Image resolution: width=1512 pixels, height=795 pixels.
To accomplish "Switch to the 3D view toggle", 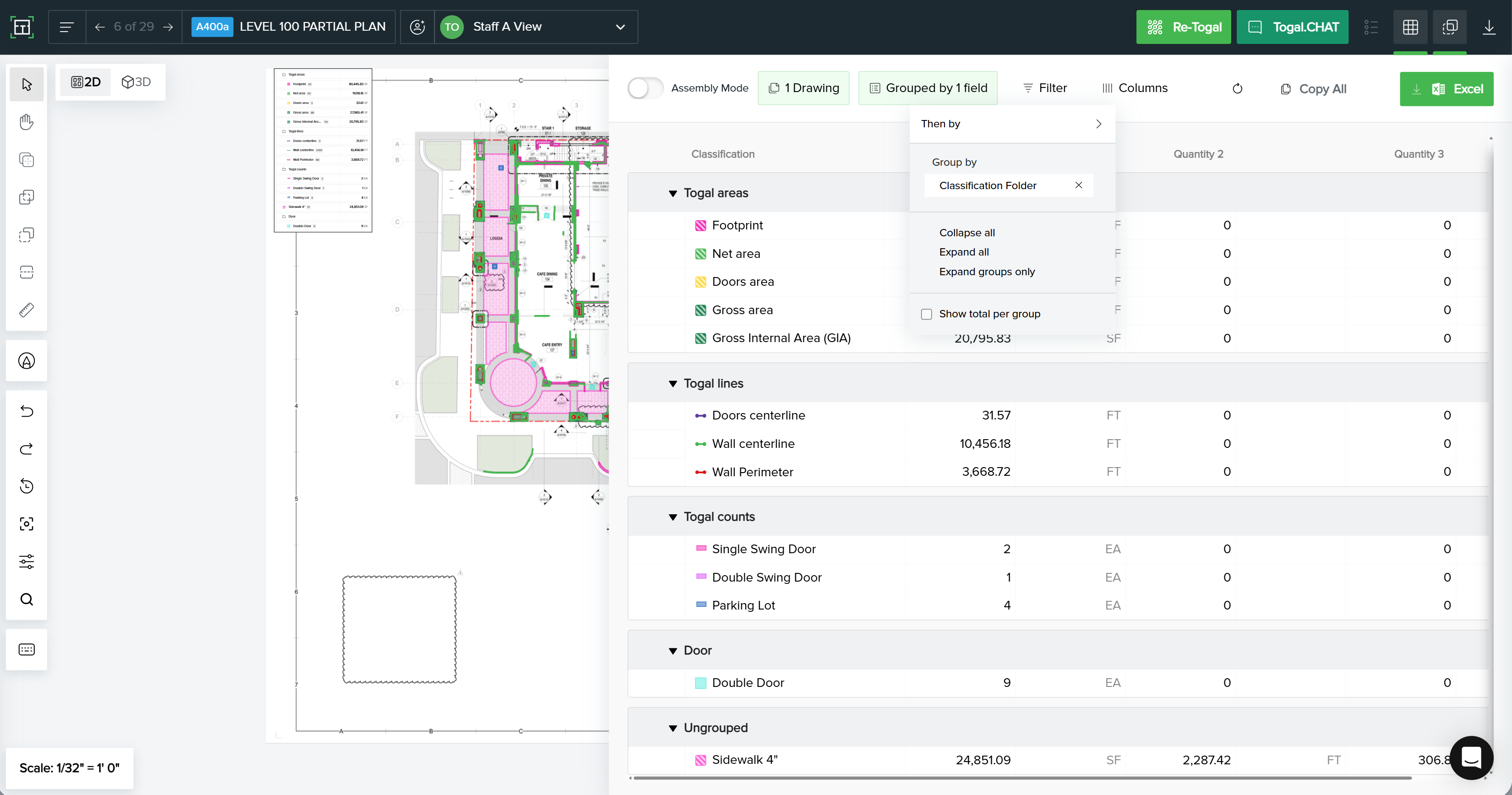I will click(136, 82).
